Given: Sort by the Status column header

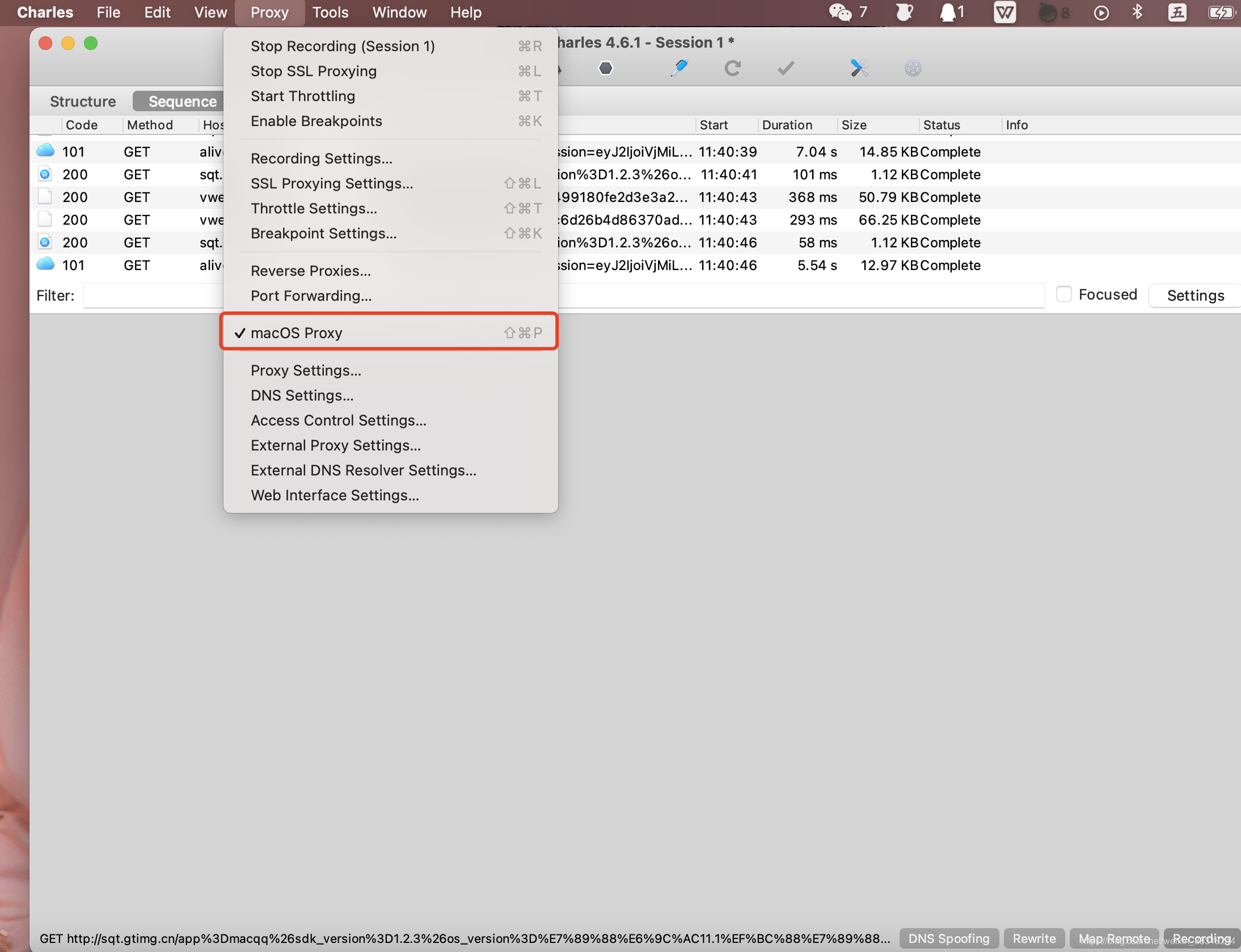Looking at the screenshot, I should 960,125.
